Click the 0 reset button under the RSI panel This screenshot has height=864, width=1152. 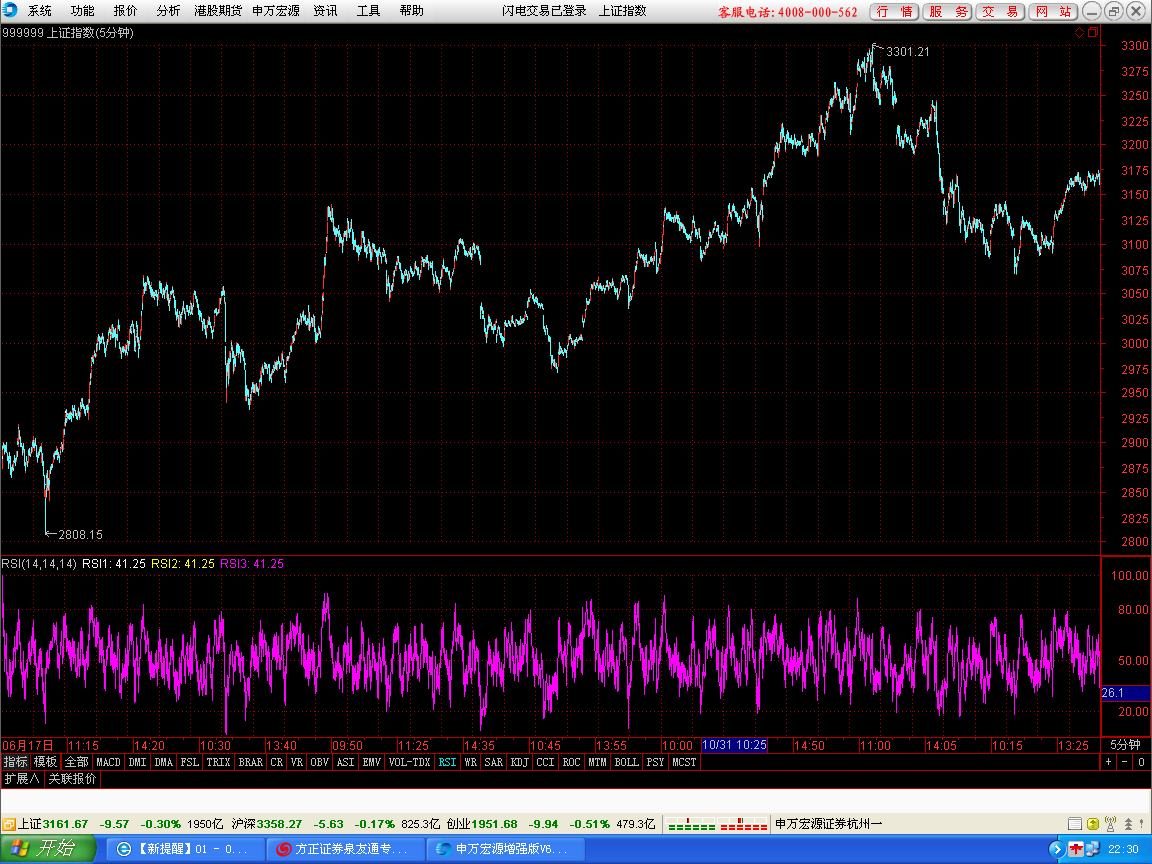click(x=1141, y=762)
